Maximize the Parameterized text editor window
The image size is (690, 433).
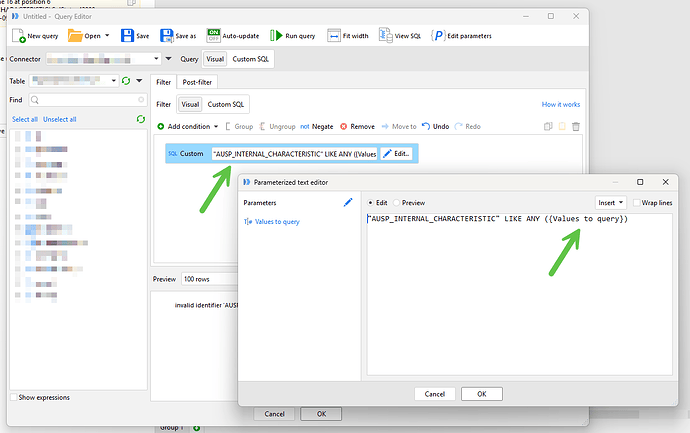click(x=640, y=182)
